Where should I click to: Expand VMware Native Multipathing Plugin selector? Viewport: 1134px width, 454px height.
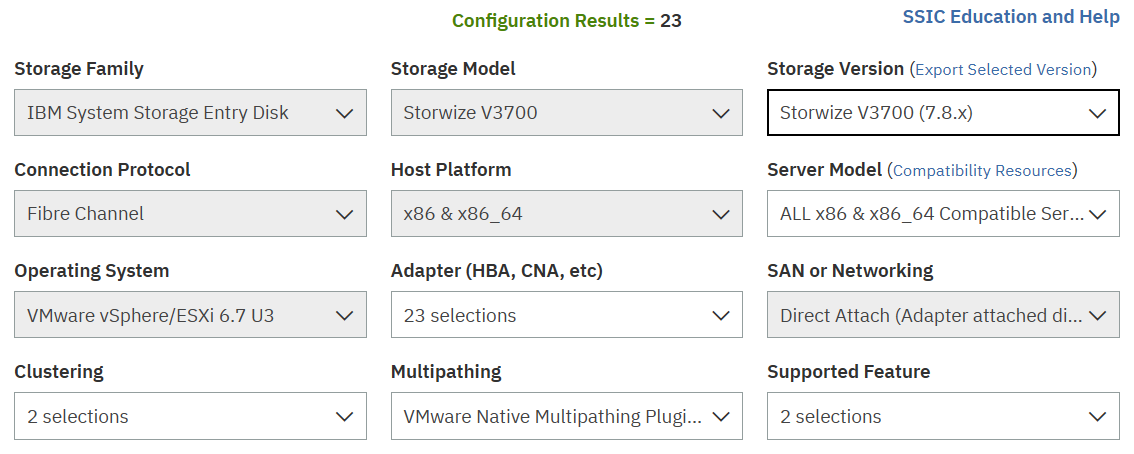coord(566,416)
